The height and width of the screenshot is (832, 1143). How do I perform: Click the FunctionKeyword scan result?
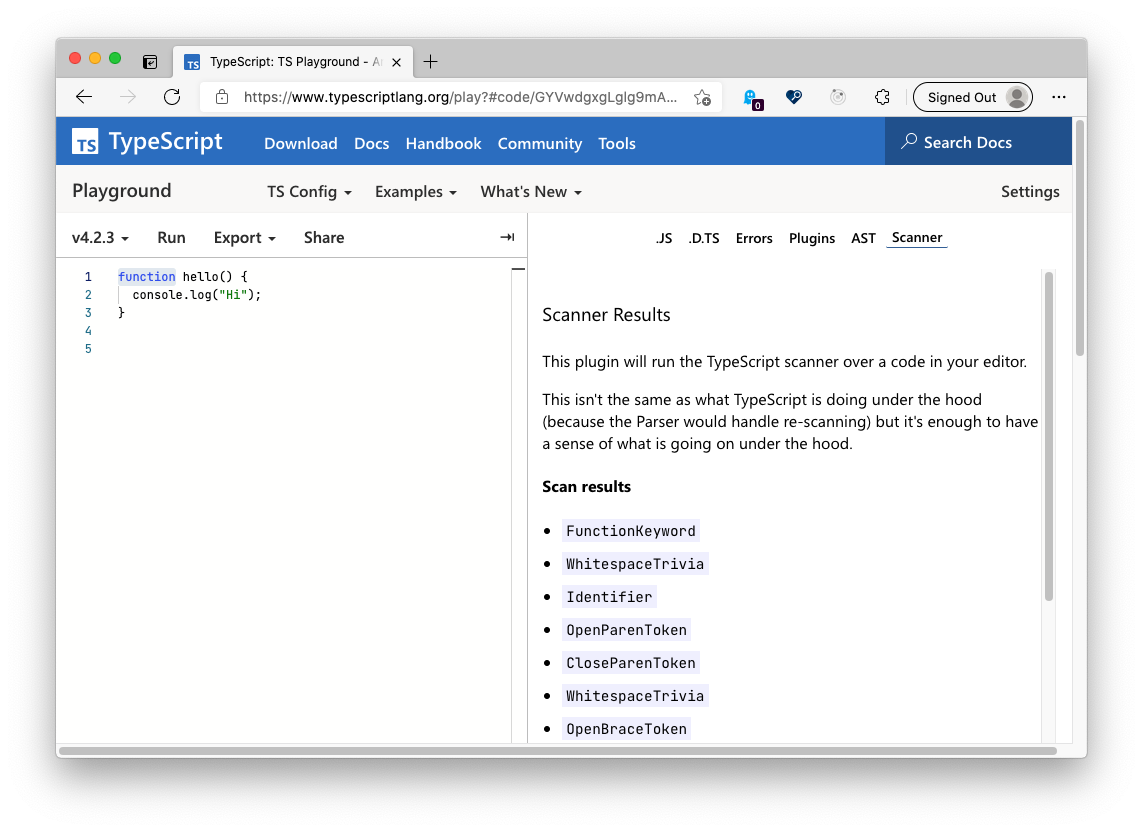631,531
